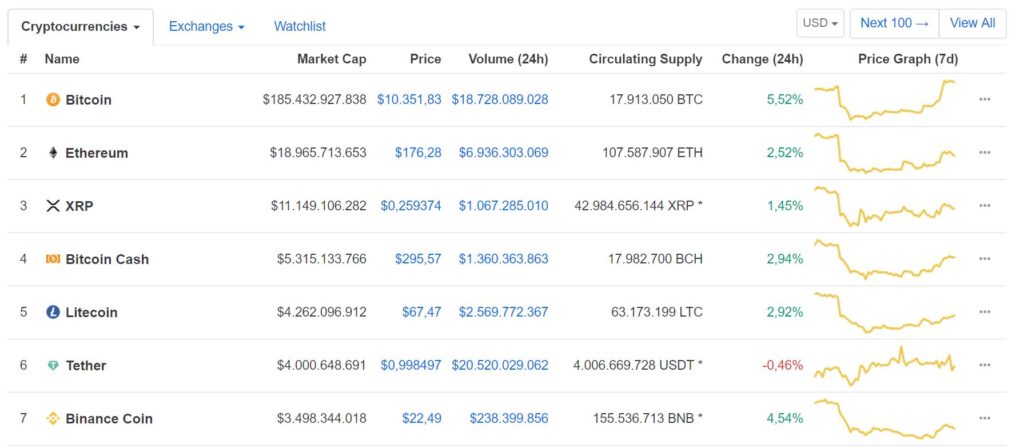The height and width of the screenshot is (448, 1024).
Task: Click the Bitcoin Cash logo icon
Action: tap(53, 259)
